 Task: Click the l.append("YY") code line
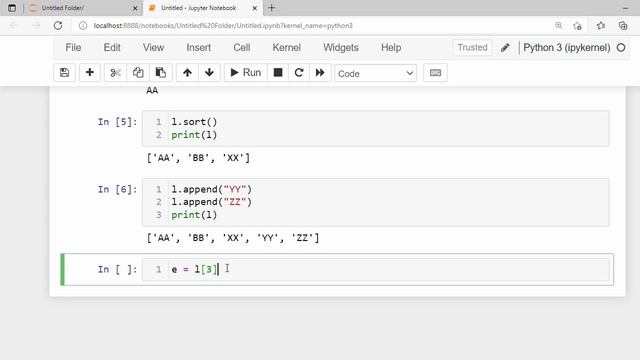[211, 189]
